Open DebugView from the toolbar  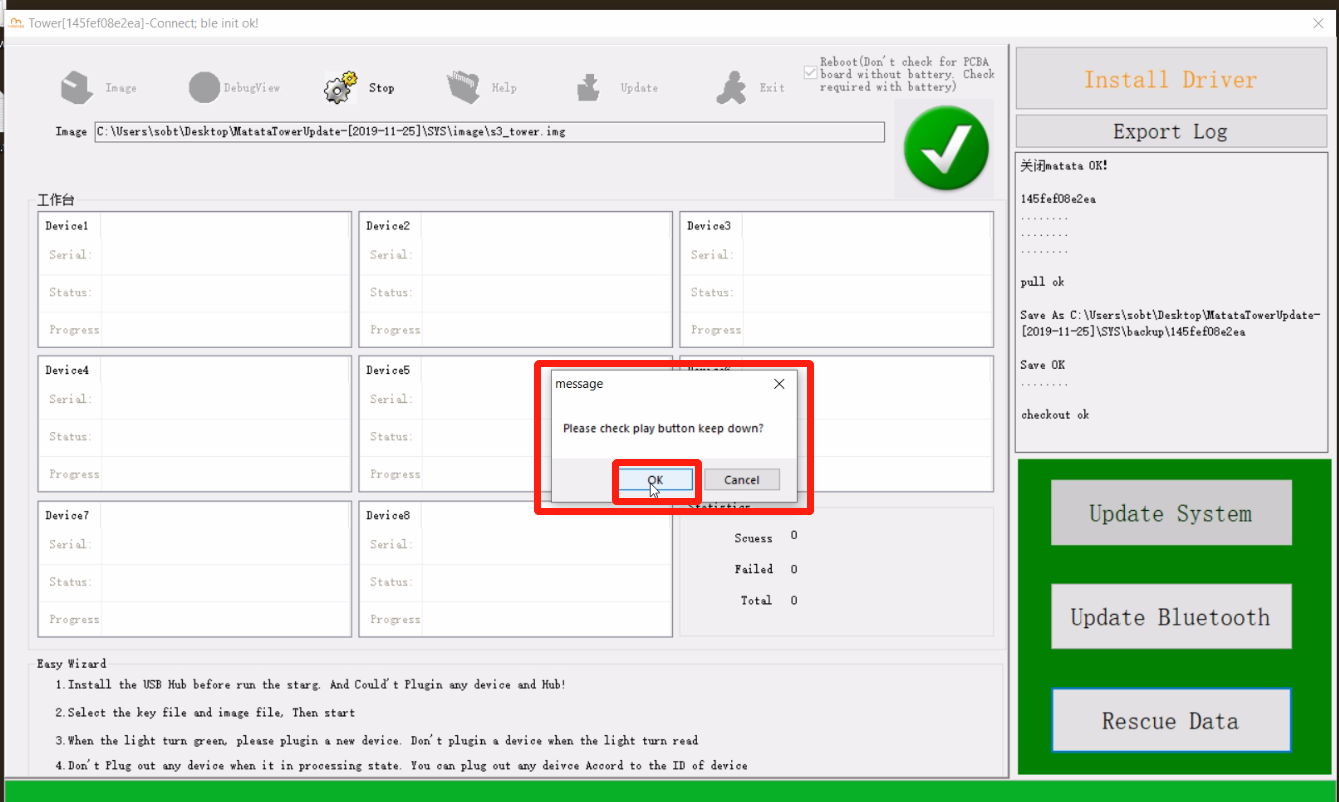204,88
